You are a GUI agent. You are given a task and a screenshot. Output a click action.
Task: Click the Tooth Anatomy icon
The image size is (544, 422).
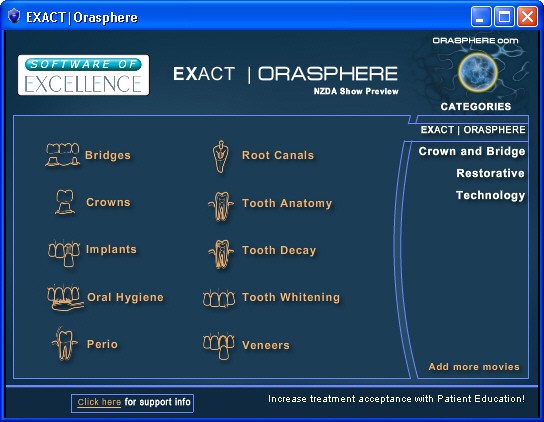(x=221, y=206)
